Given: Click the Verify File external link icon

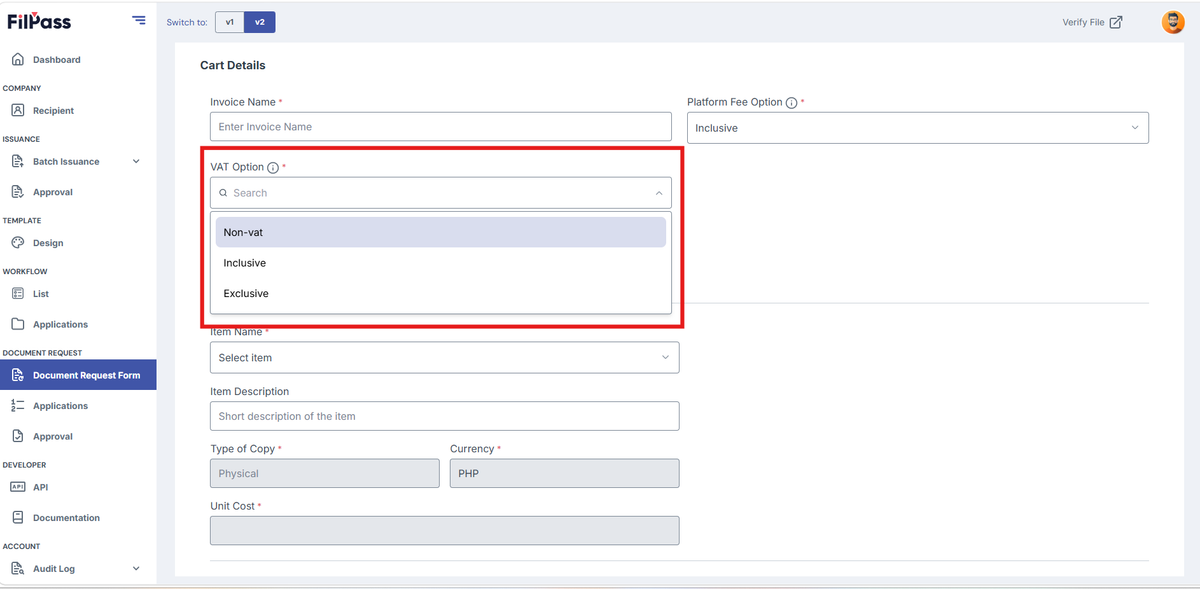Looking at the screenshot, I should click(x=1116, y=22).
